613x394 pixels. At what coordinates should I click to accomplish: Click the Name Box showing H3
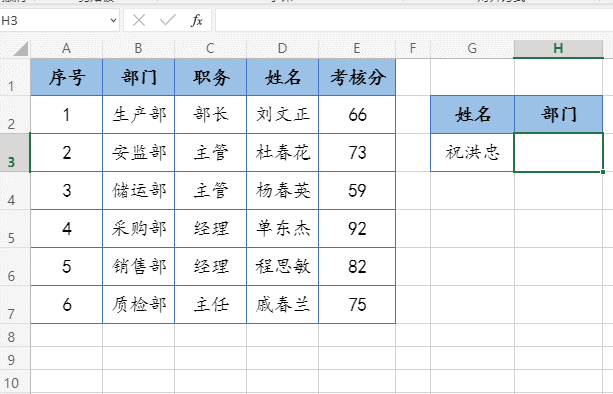(x=55, y=20)
